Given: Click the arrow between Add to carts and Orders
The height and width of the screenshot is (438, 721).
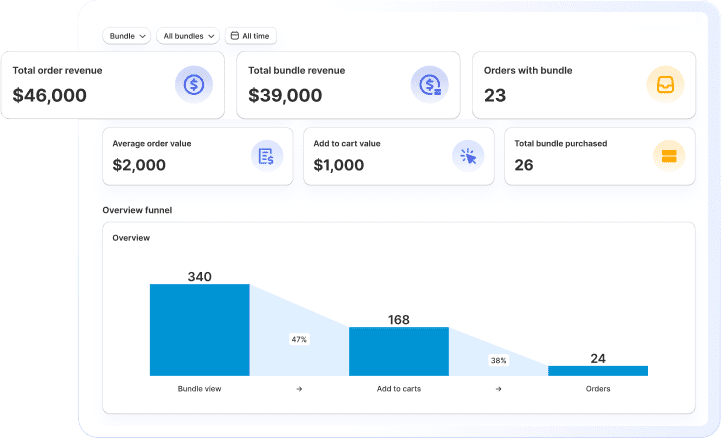Looking at the screenshot, I should pyautogui.click(x=498, y=389).
